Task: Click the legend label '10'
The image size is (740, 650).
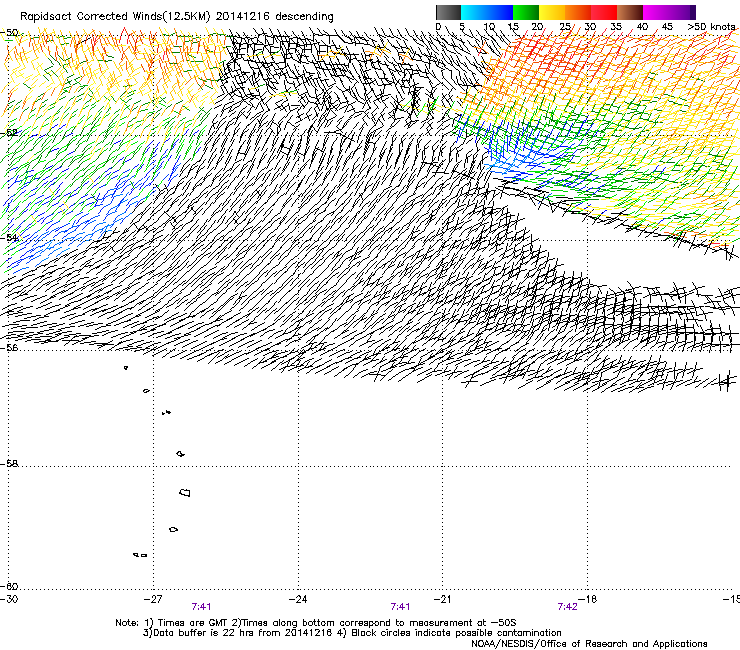Action: (x=489, y=27)
